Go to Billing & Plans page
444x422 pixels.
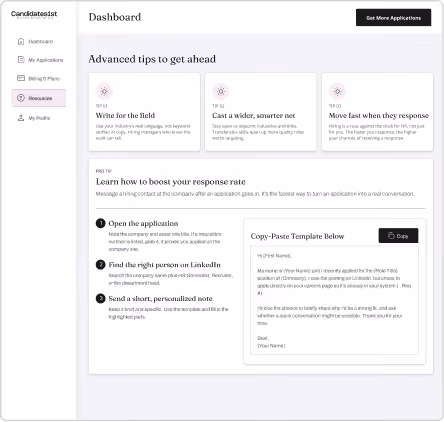coord(39,78)
